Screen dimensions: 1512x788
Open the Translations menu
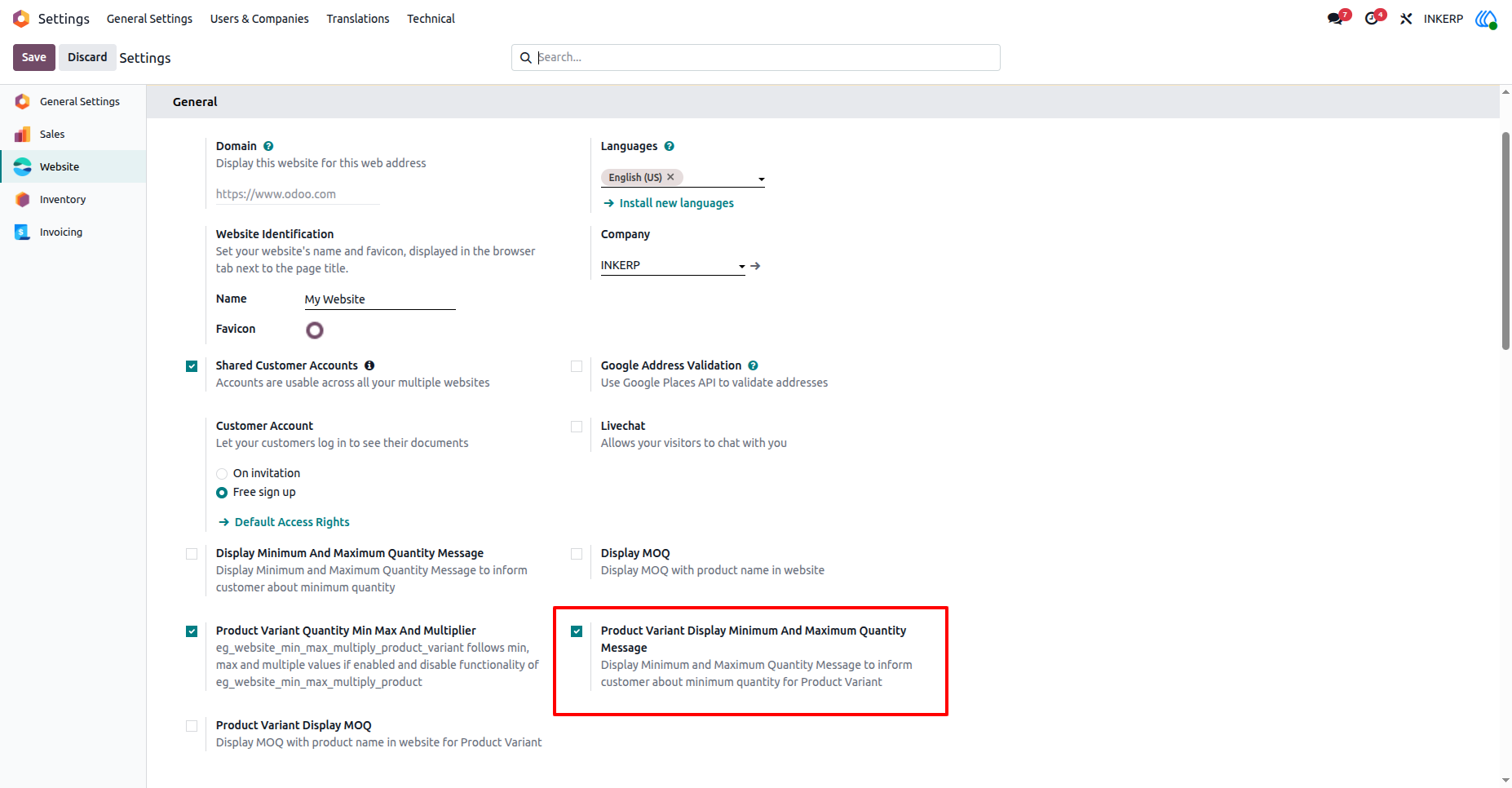[358, 19]
